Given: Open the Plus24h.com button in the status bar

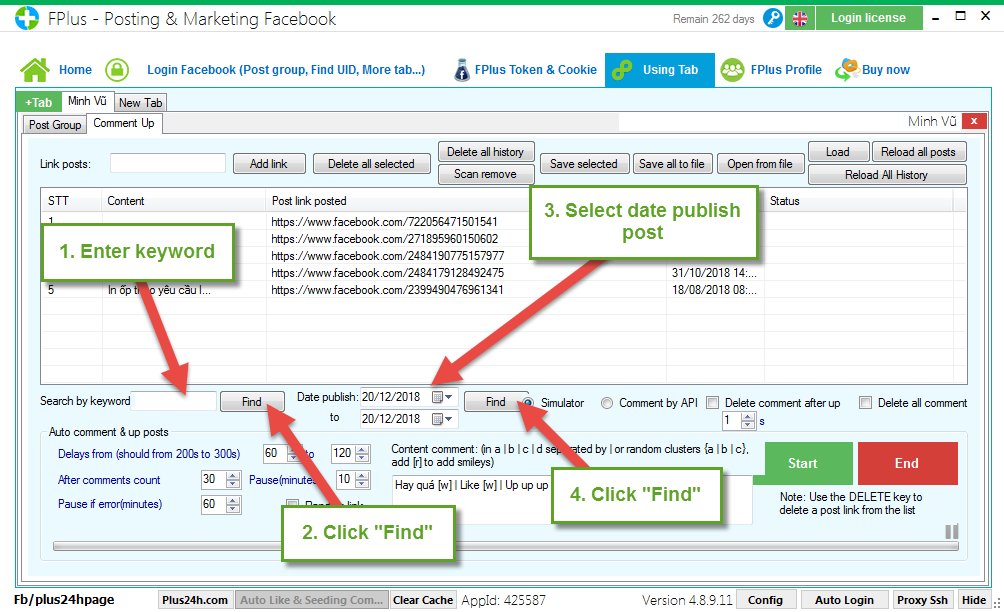Looking at the screenshot, I should pos(195,600).
